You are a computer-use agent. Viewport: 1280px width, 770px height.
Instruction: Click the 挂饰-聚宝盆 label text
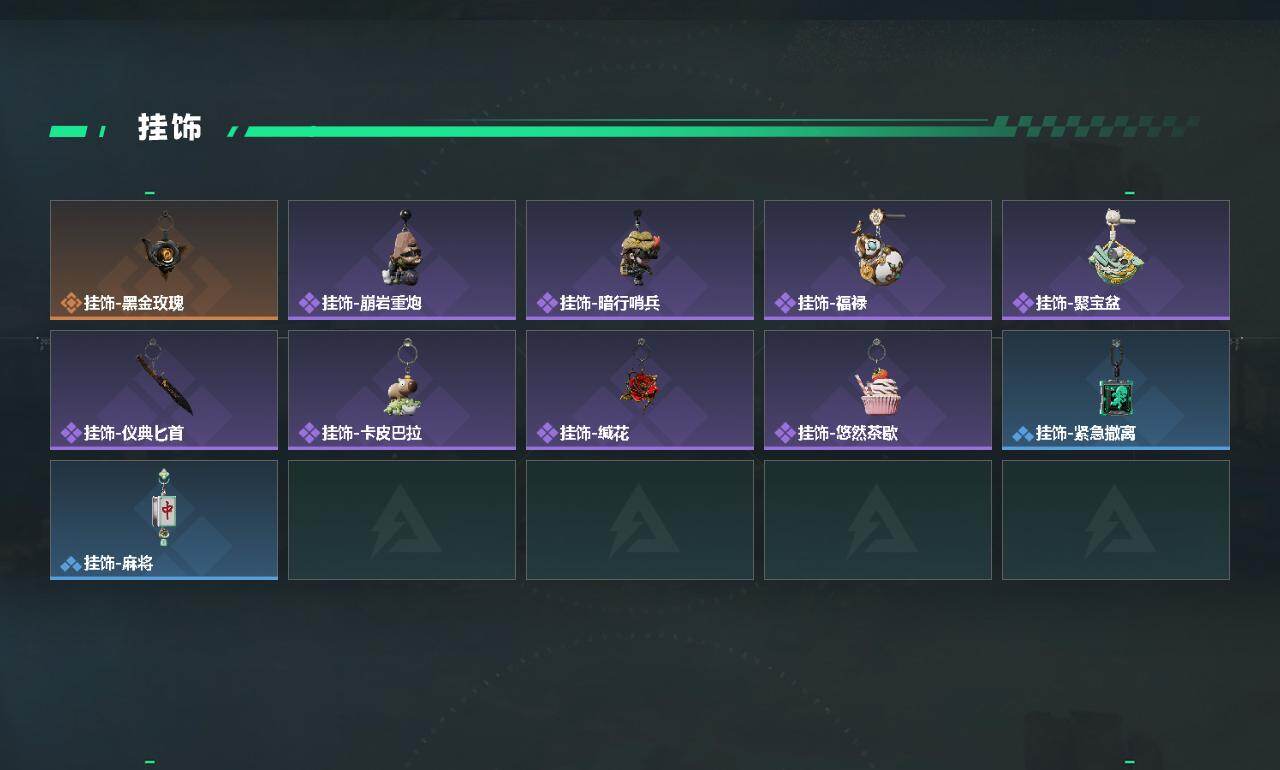tap(1078, 303)
